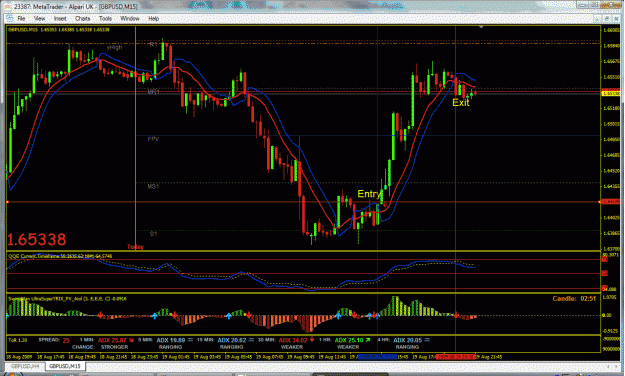The width and height of the screenshot is (625, 376).
Task: Click the orange horizontal line price tag on scale
Action: point(611,202)
